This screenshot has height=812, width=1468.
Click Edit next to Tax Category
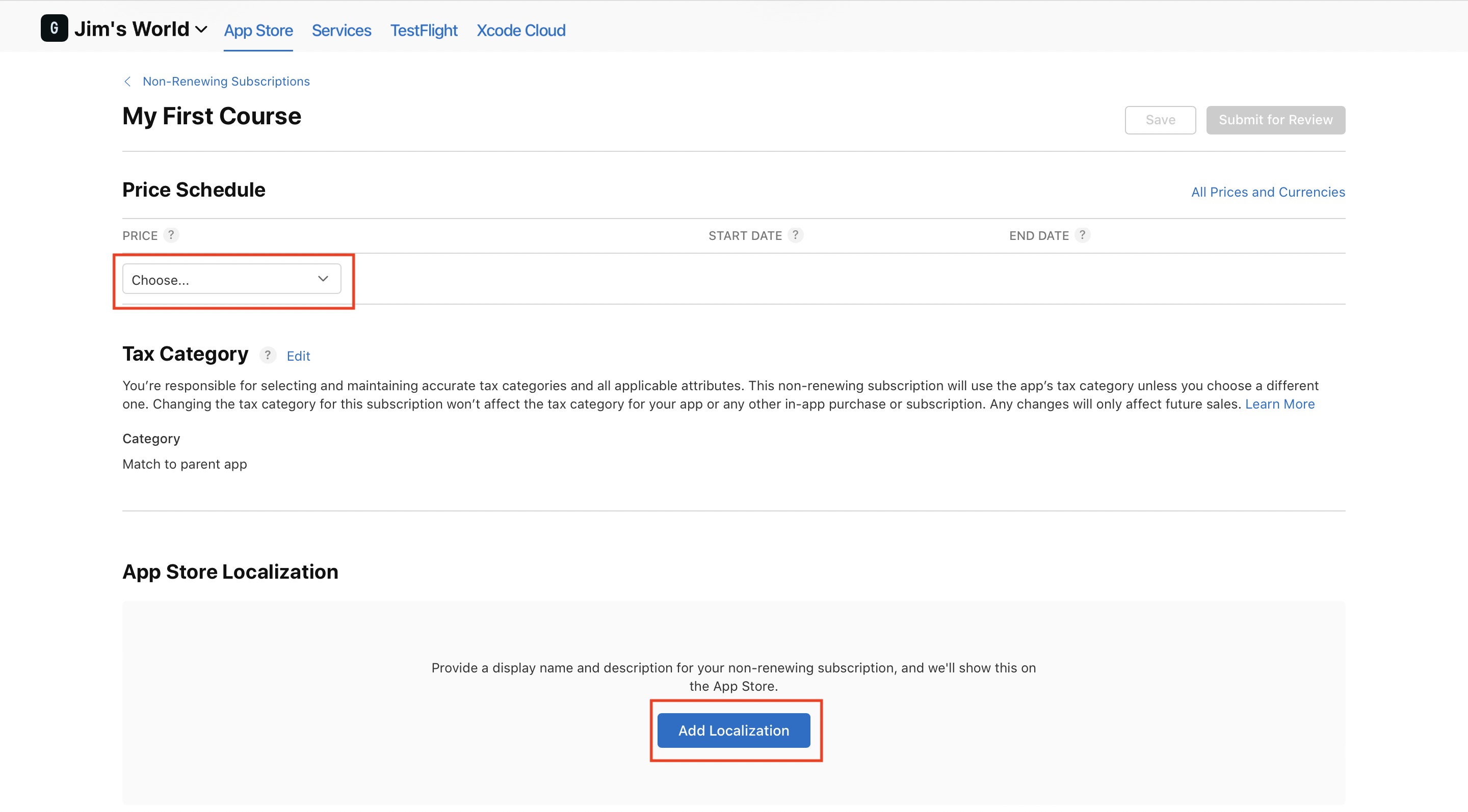pos(298,356)
